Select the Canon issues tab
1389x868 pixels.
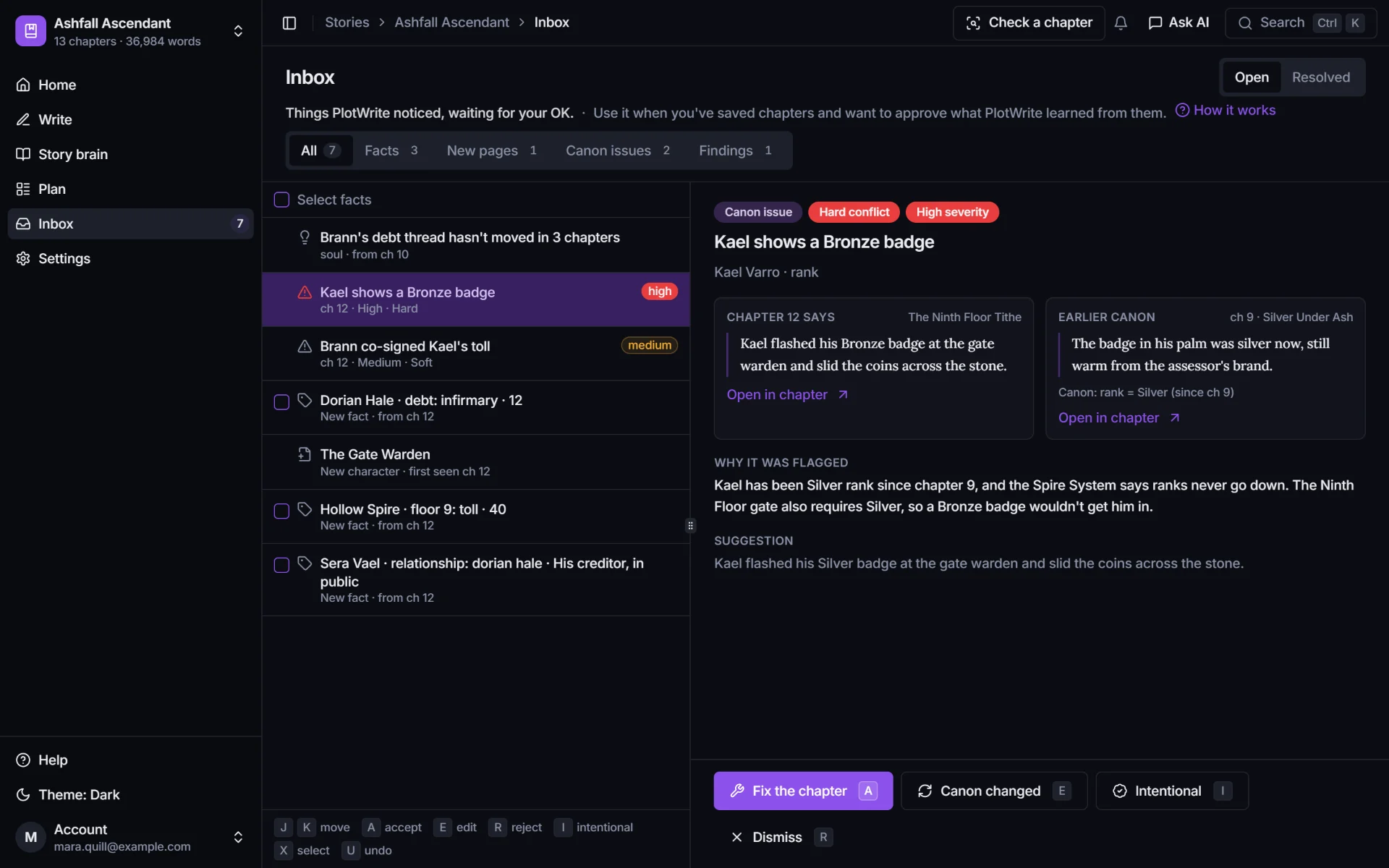click(618, 150)
